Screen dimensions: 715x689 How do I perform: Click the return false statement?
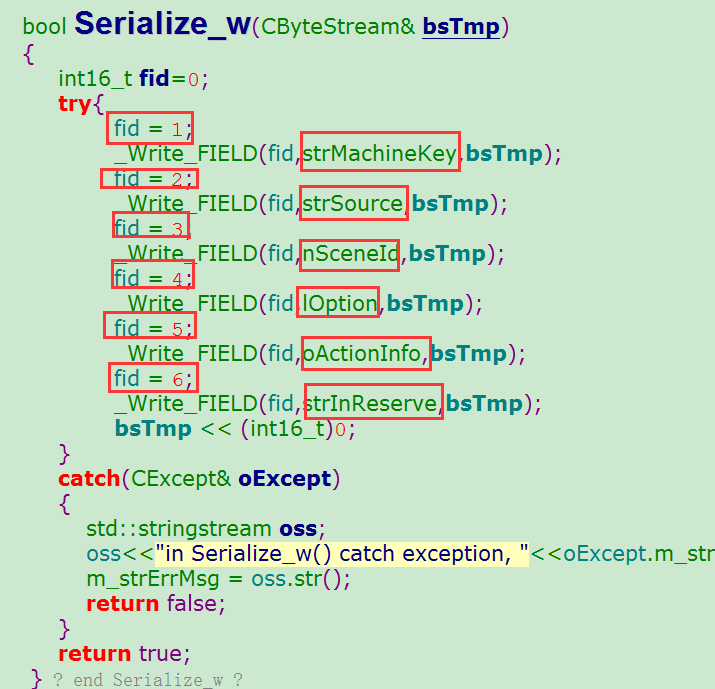coord(156,604)
